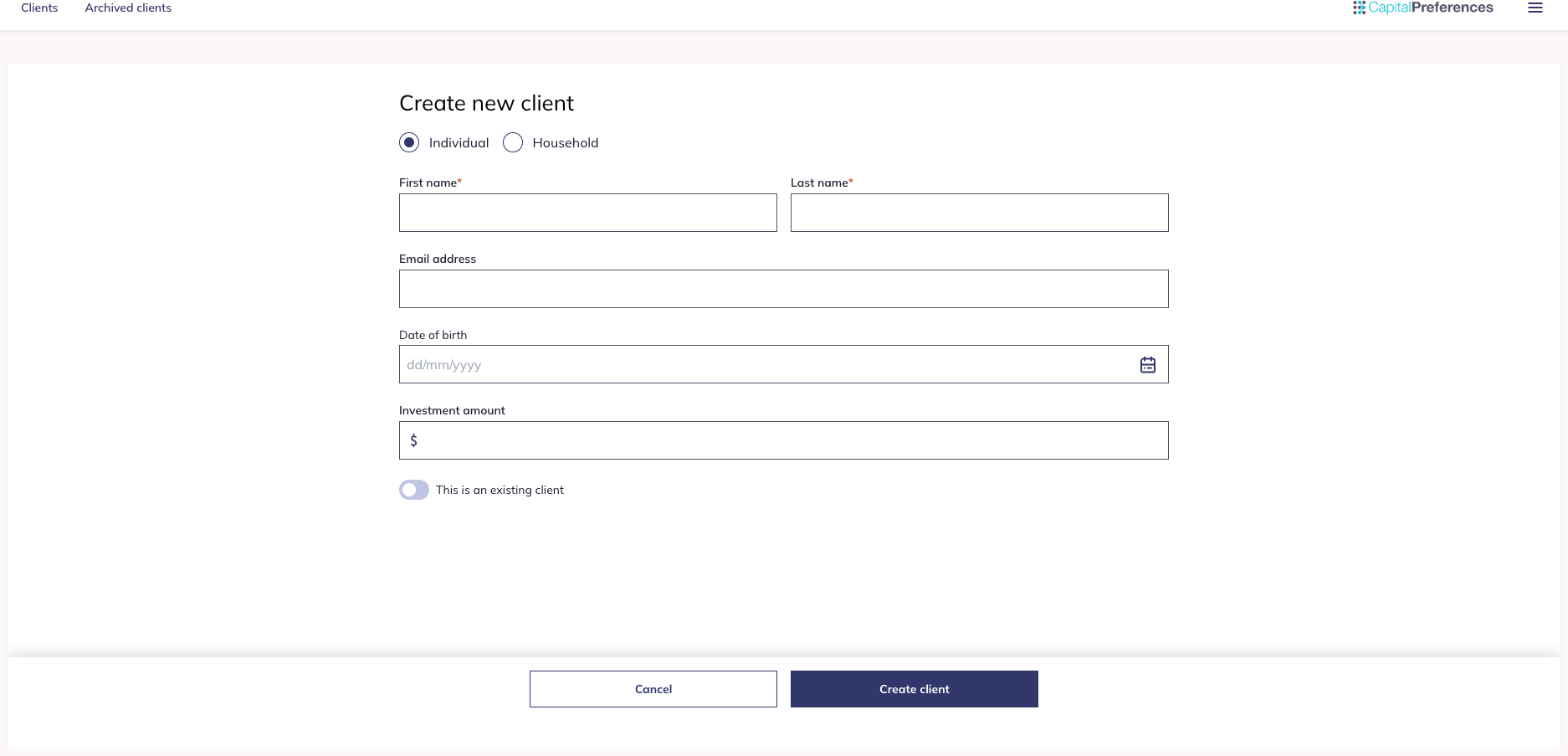The width and height of the screenshot is (1568, 756).
Task: Focus the First name input field
Action: click(588, 213)
